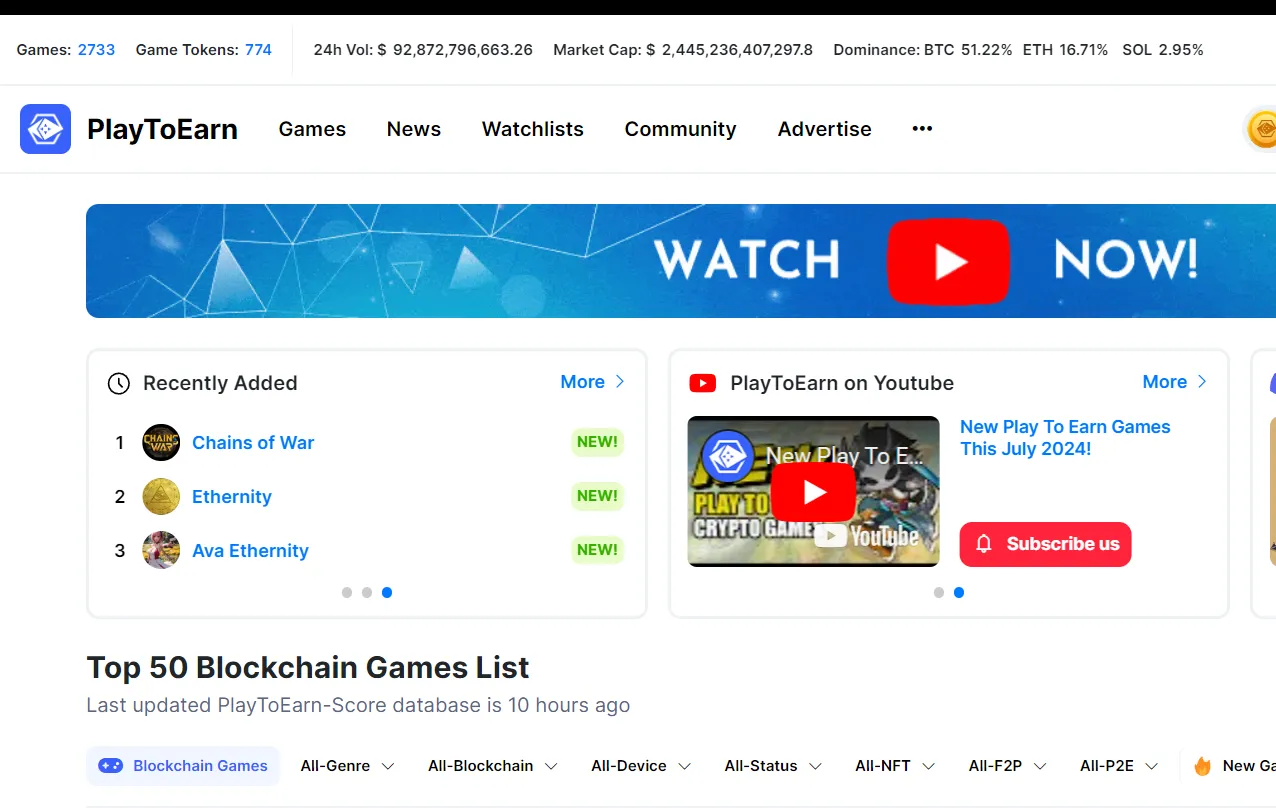Select the Blockchain Games filter pill

pyautogui.click(x=183, y=766)
